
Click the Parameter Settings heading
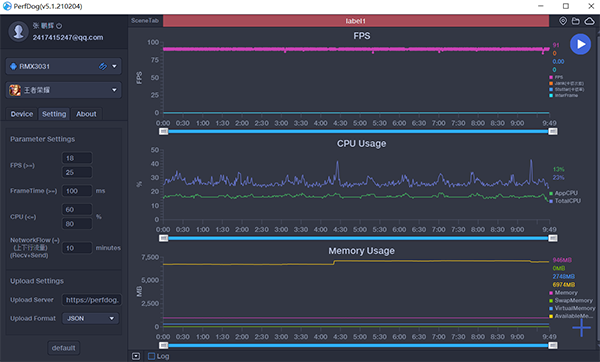(x=42, y=139)
